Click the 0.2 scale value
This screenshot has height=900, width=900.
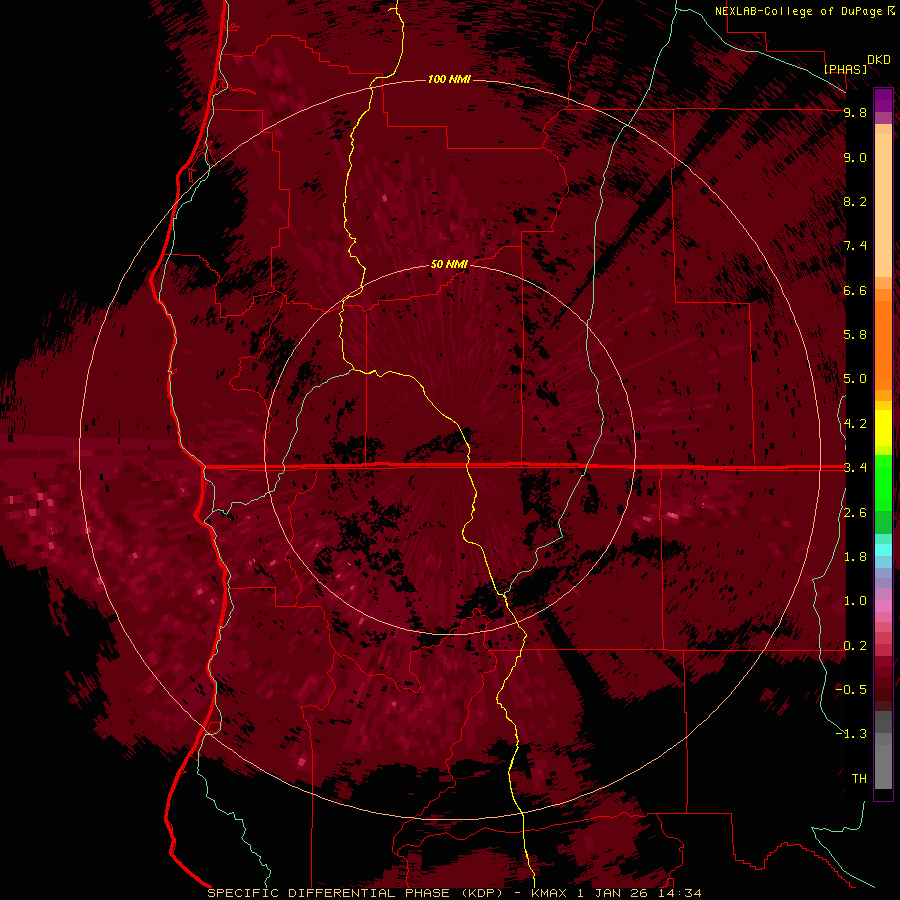855,646
